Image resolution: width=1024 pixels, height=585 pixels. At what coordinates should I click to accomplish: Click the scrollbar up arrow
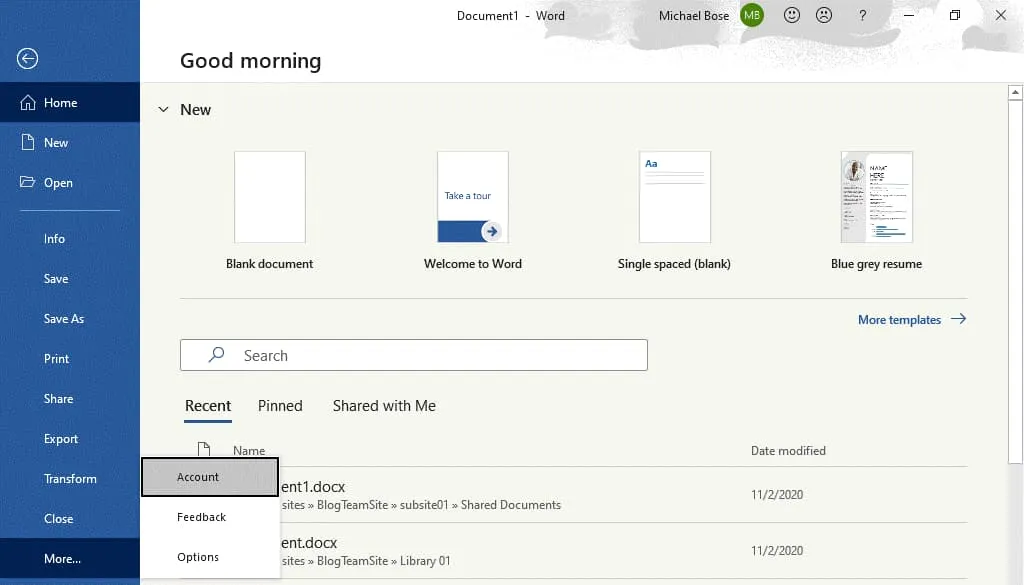[x=1015, y=92]
